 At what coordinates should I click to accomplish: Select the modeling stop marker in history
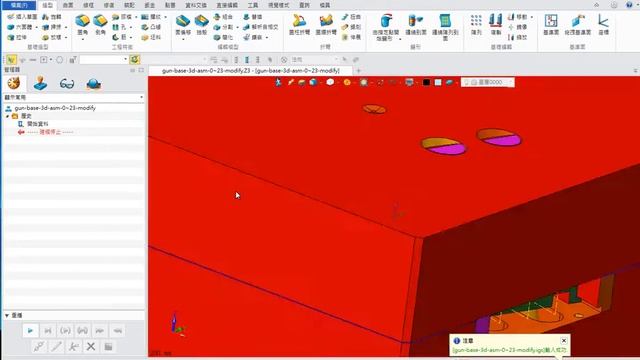click(x=46, y=132)
